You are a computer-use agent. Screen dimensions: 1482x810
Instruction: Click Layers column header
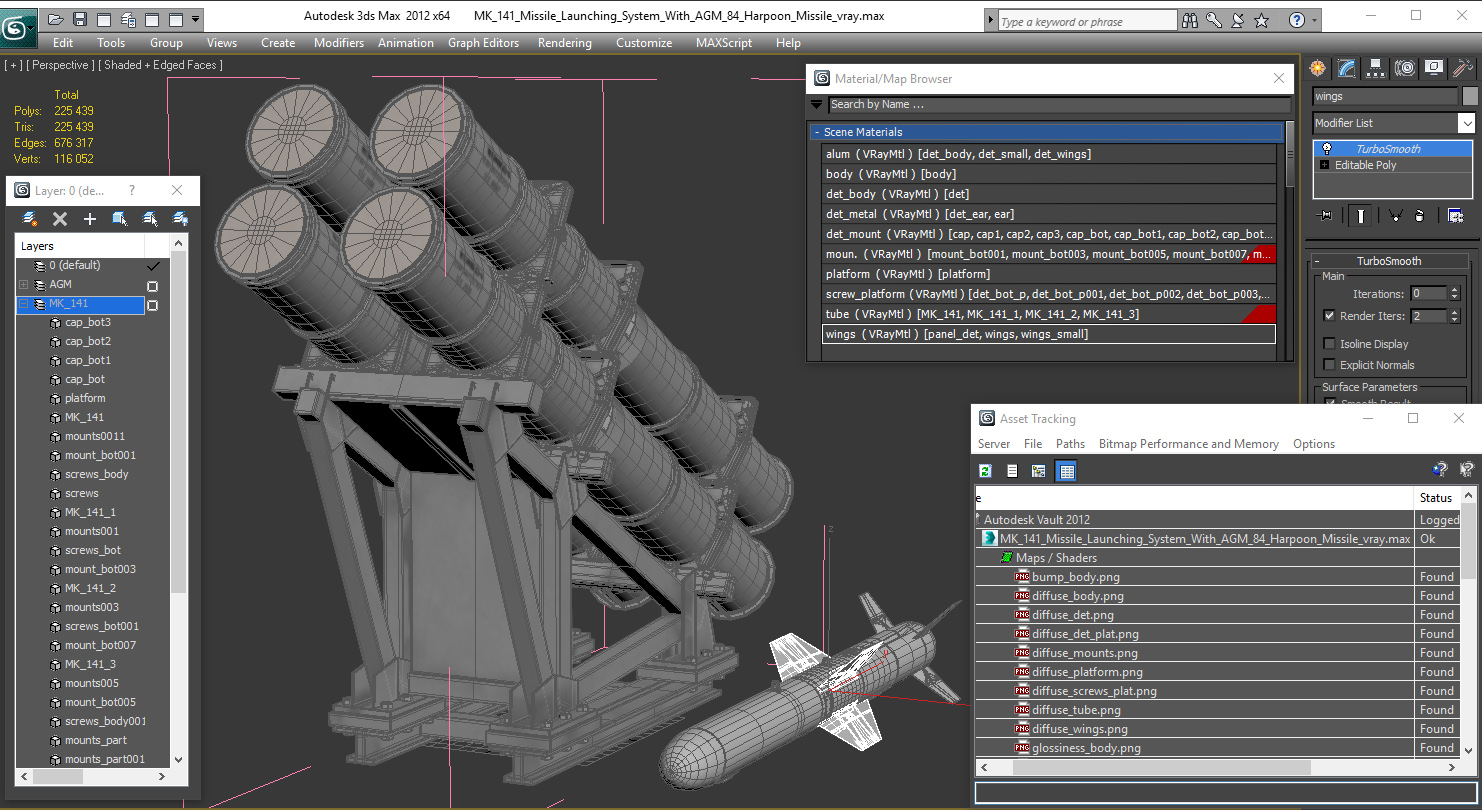click(80, 246)
